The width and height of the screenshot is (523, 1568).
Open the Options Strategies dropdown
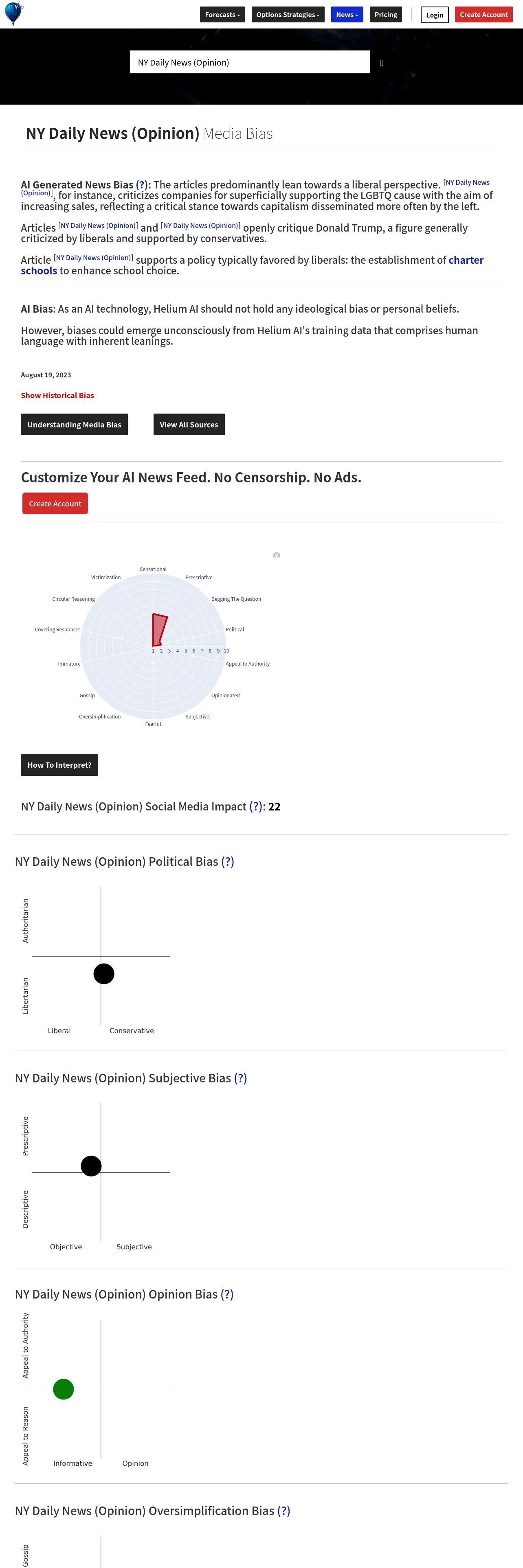tap(288, 15)
